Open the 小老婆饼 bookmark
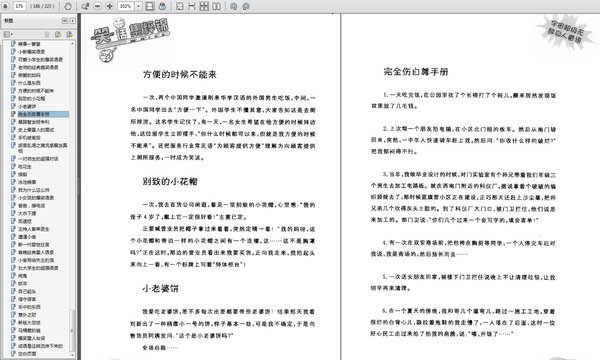Viewport: 600px width, 360px height. [27, 106]
